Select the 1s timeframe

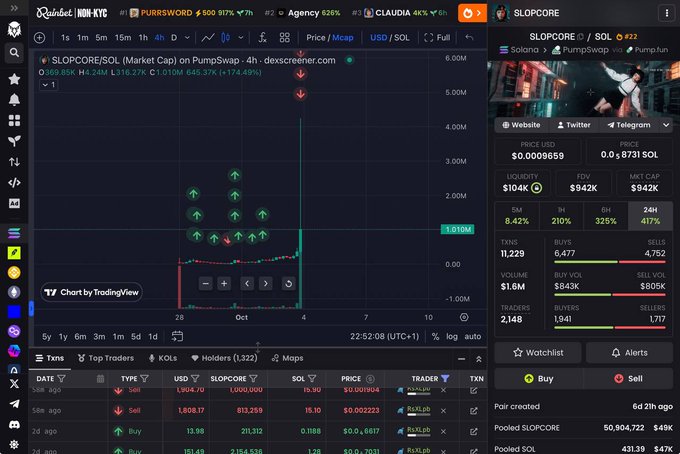65,38
